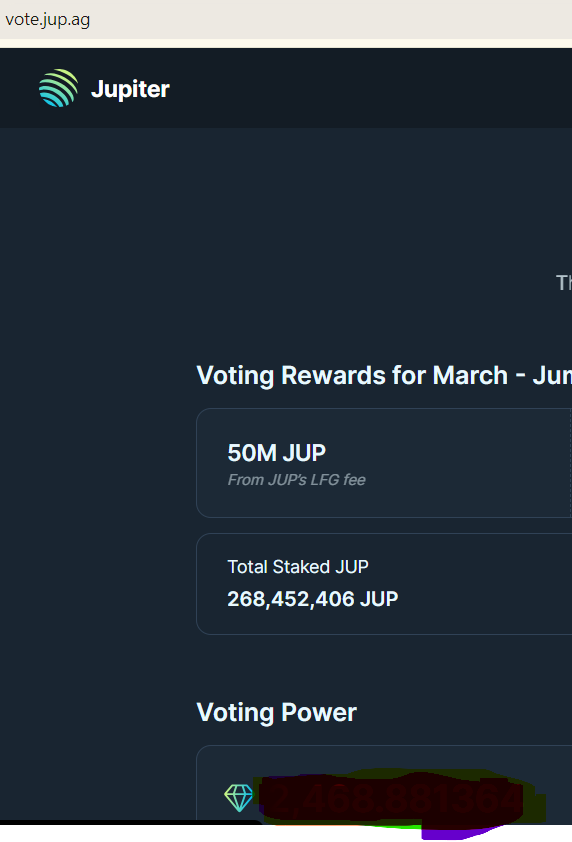Click the purple scribble at the bottom edge
This screenshot has height=842, width=572.
tap(462, 833)
